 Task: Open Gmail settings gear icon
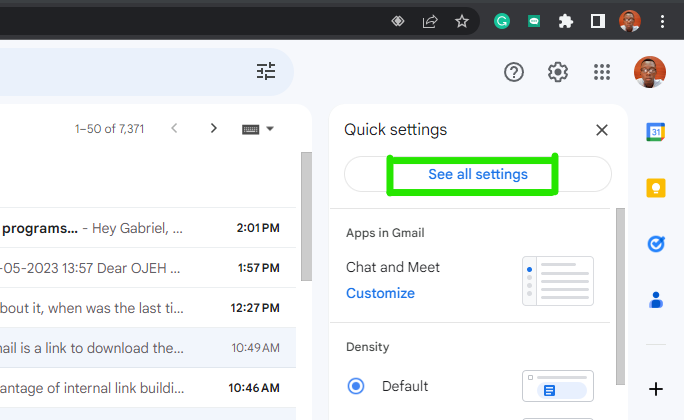pos(557,72)
